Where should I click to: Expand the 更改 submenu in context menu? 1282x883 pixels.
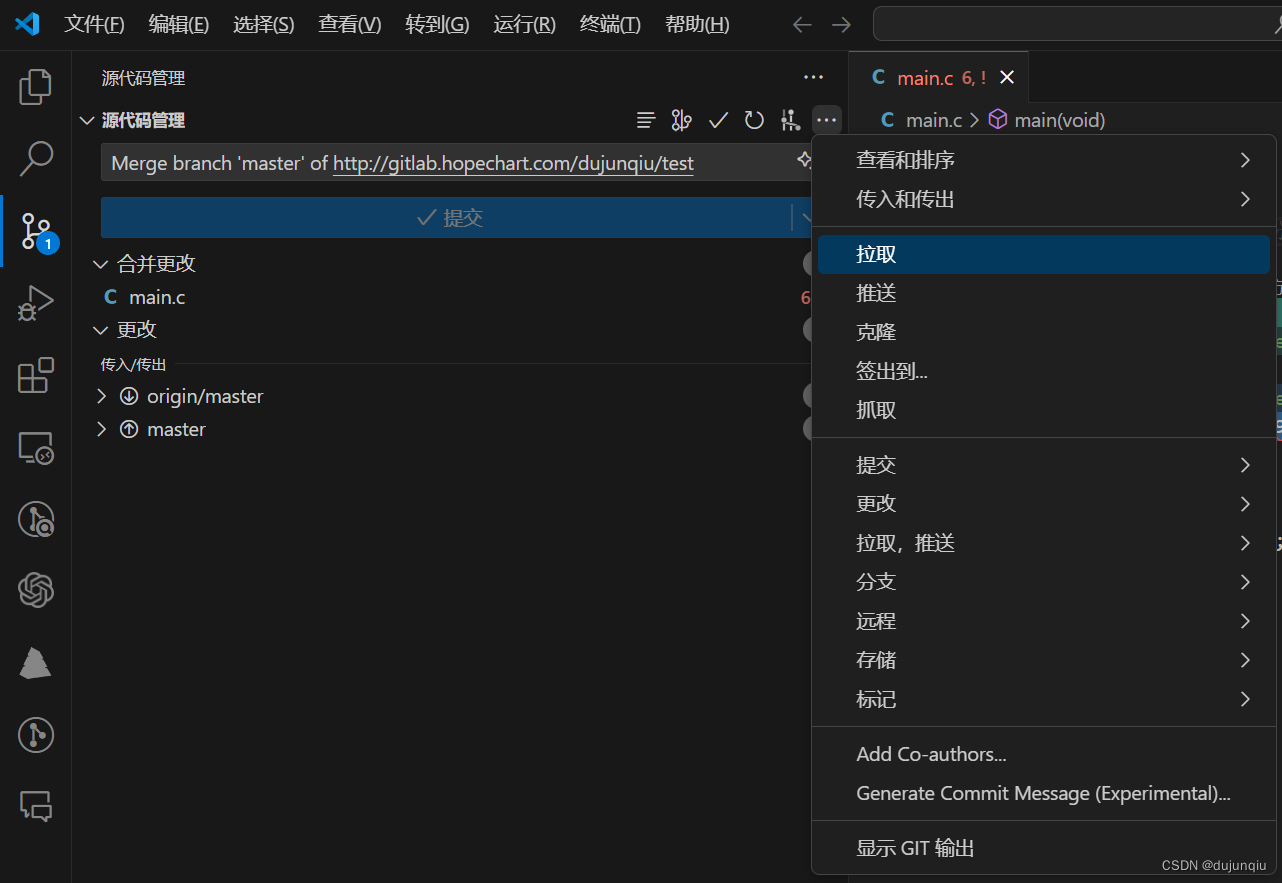tap(1044, 504)
